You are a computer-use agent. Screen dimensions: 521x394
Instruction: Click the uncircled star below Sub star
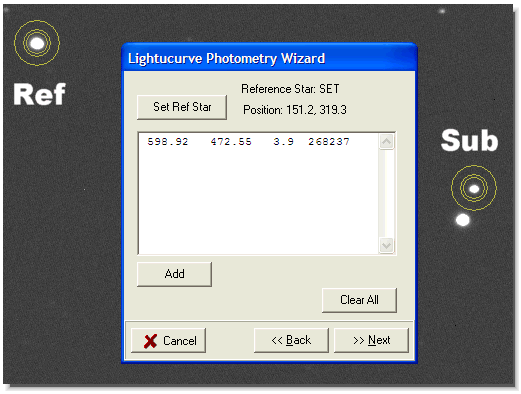[463, 220]
